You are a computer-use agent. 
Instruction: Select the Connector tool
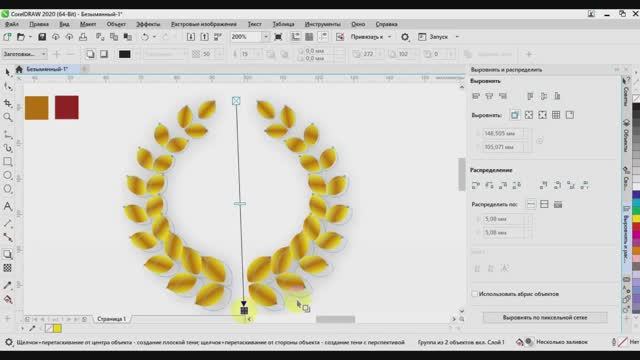(x=7, y=237)
